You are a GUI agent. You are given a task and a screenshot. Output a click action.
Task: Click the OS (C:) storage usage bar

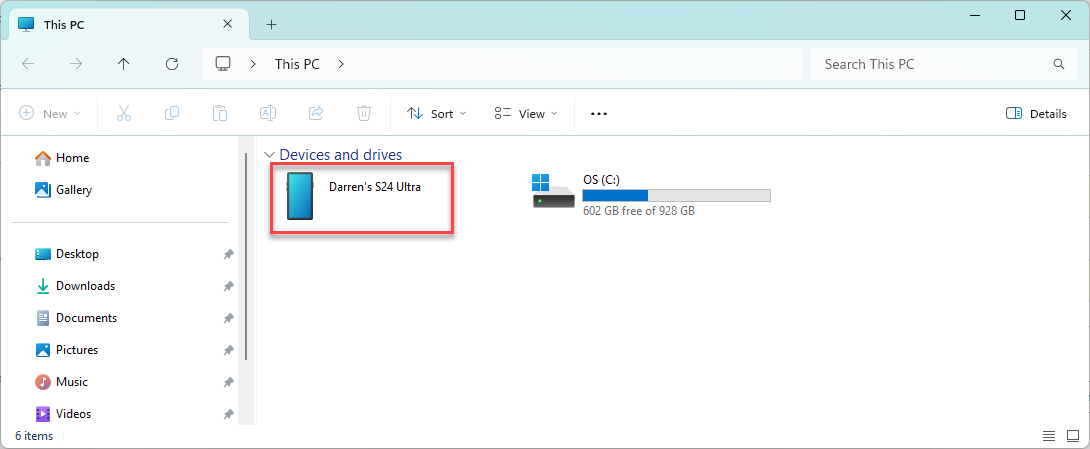click(x=676, y=195)
